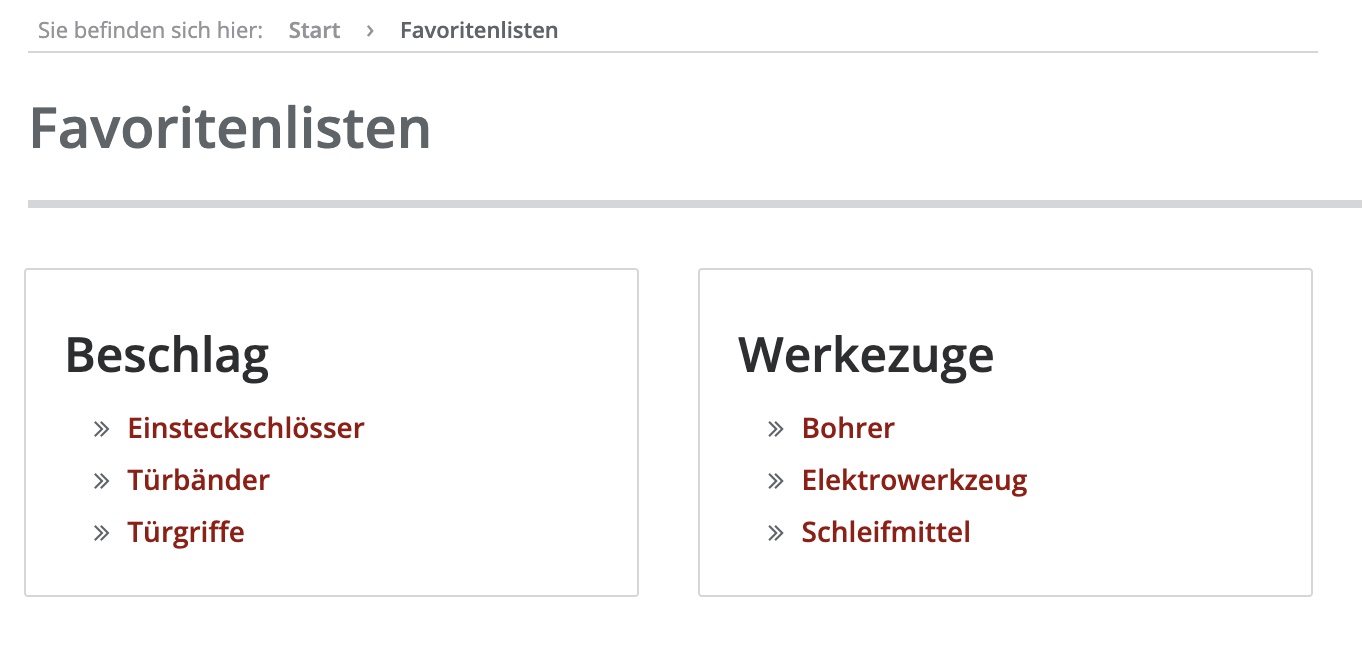This screenshot has width=1362, height=658.
Task: Click the double-chevron icon beside Einsteckschlösser
Action: [101, 429]
